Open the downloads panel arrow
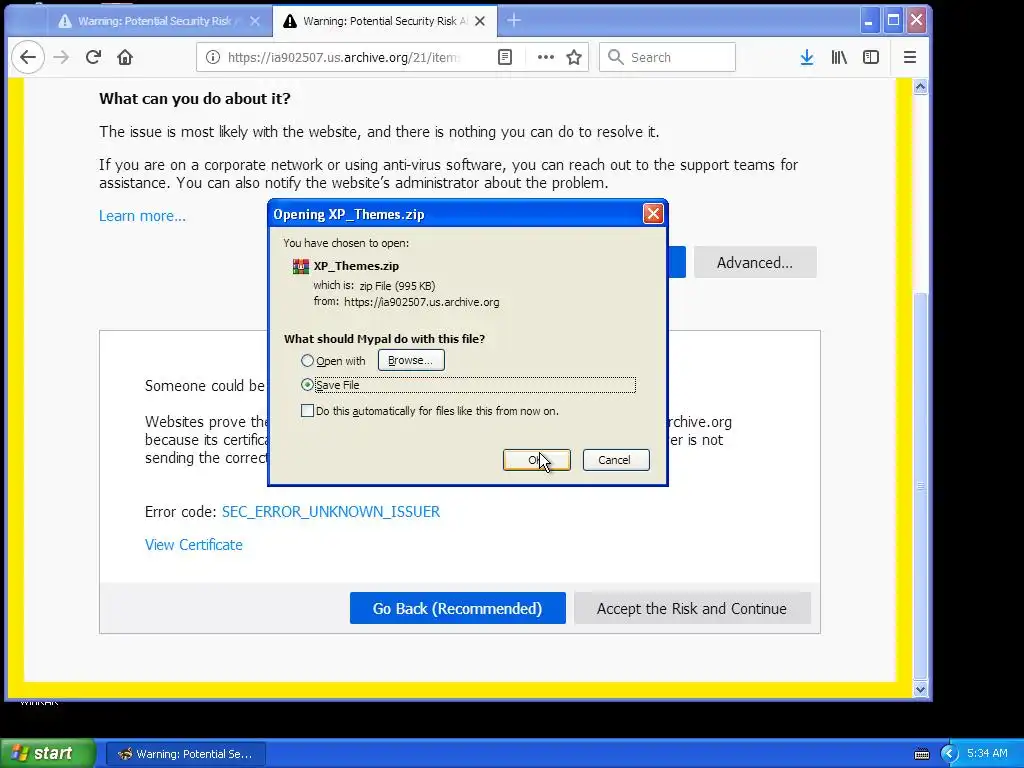 [x=807, y=57]
